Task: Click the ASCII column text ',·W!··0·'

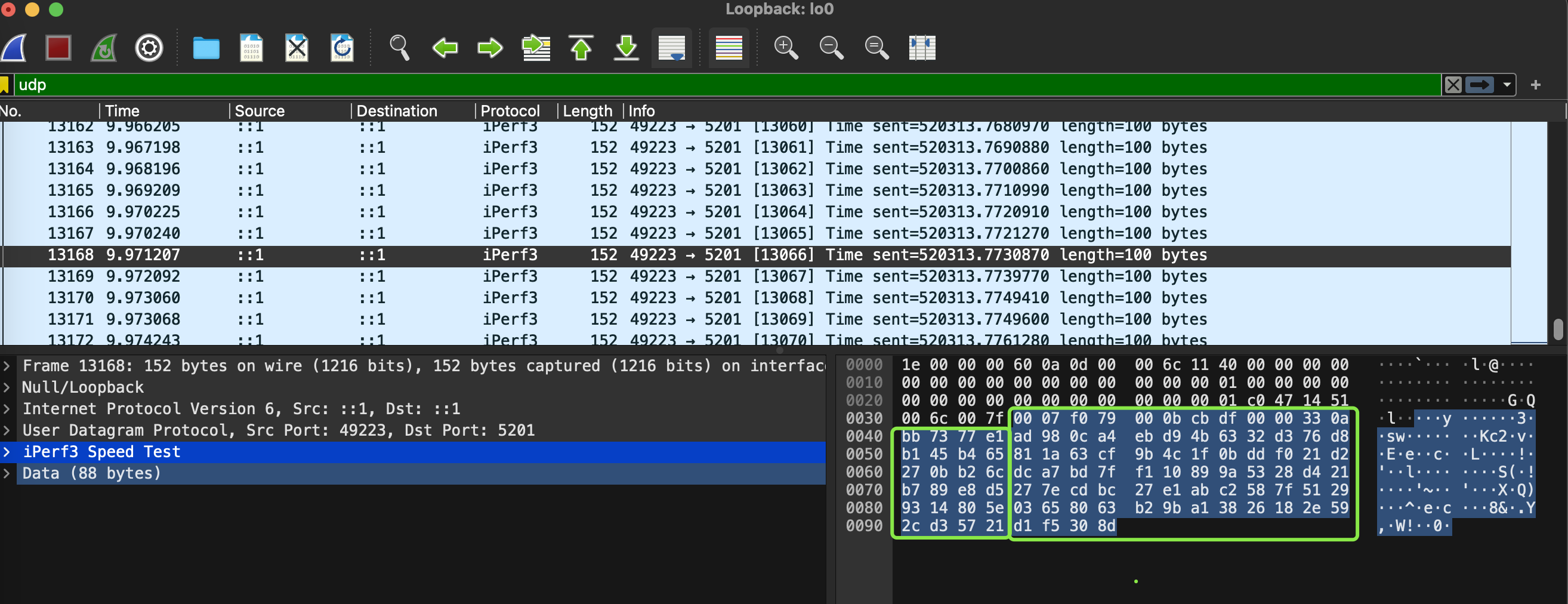Action: pyautogui.click(x=1415, y=526)
